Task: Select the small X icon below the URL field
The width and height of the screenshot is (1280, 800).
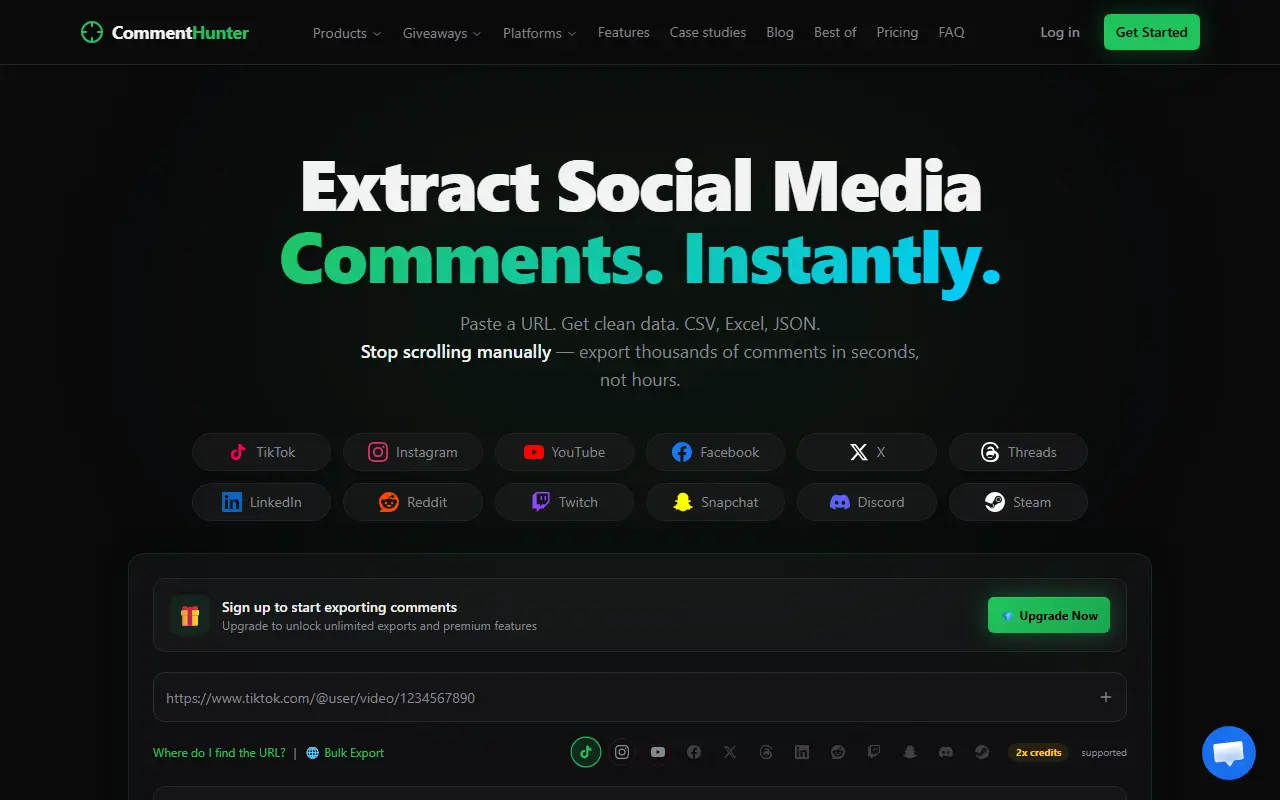Action: point(730,752)
